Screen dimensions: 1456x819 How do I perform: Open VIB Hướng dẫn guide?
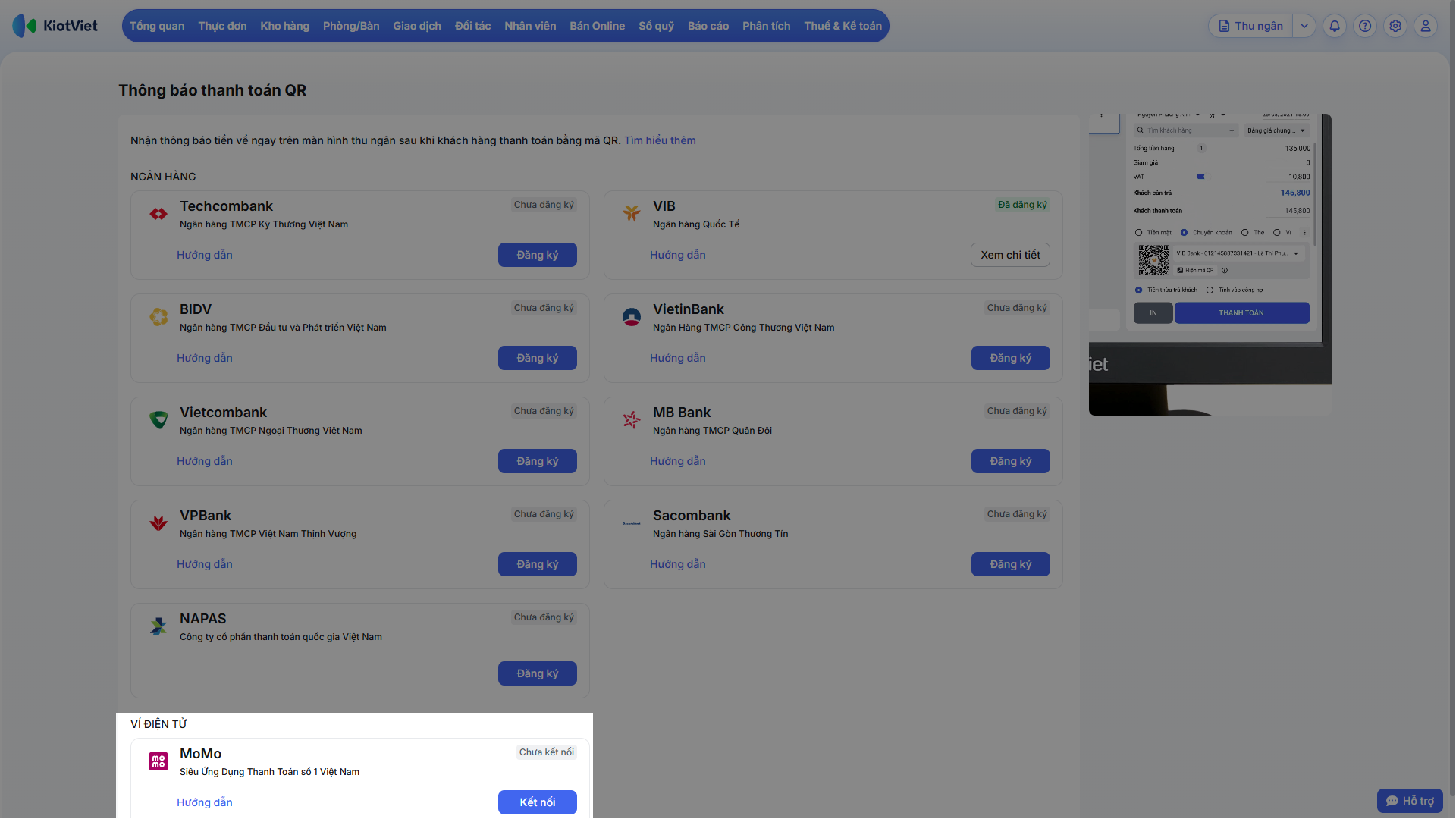pyautogui.click(x=678, y=255)
